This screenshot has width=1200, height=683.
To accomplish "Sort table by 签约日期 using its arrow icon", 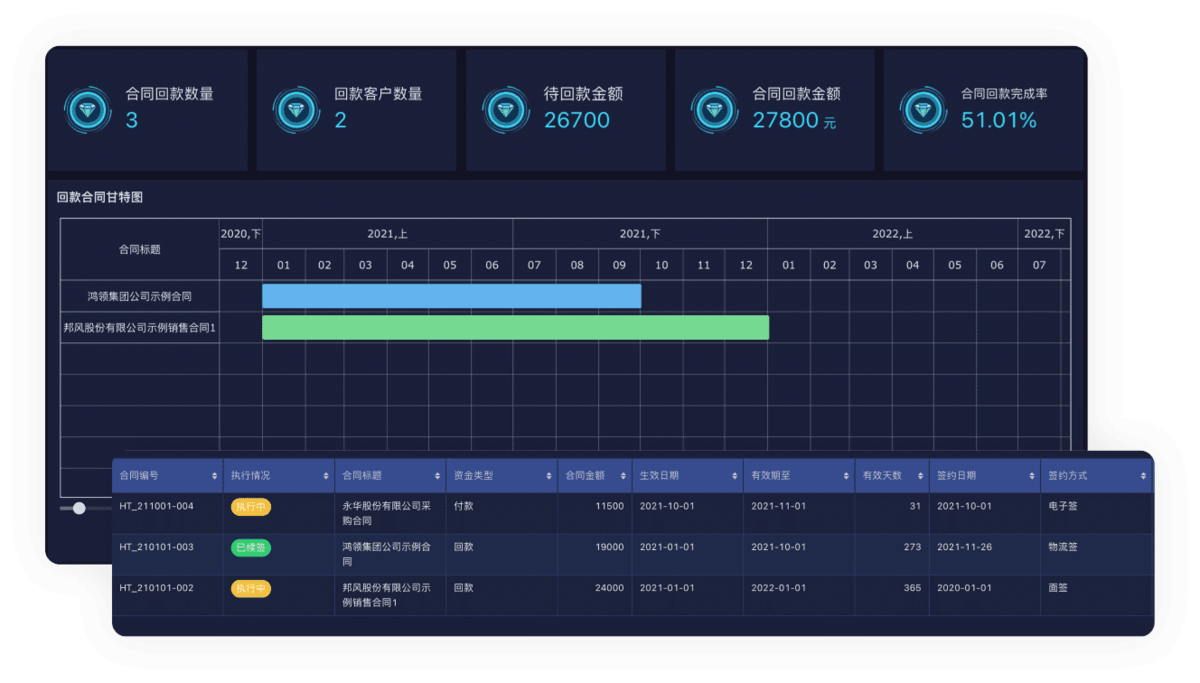I will tap(1034, 476).
